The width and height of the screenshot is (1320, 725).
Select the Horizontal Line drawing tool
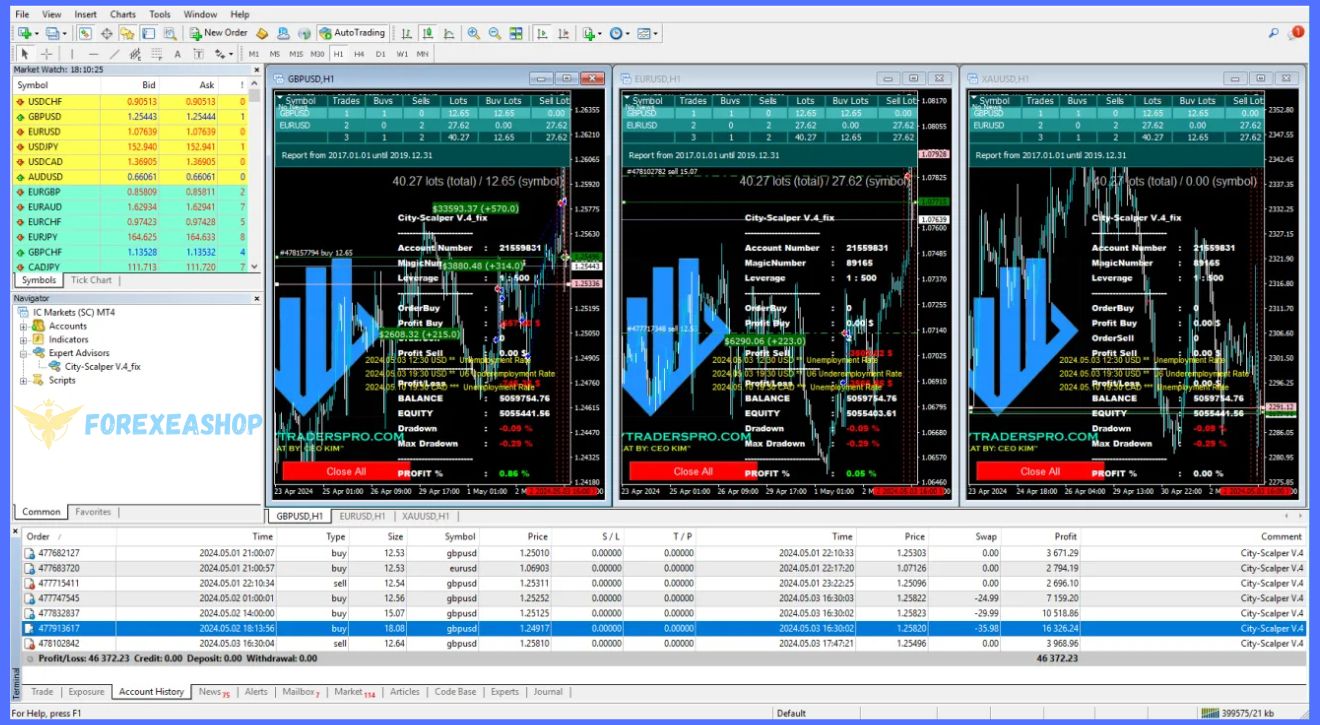tap(93, 54)
